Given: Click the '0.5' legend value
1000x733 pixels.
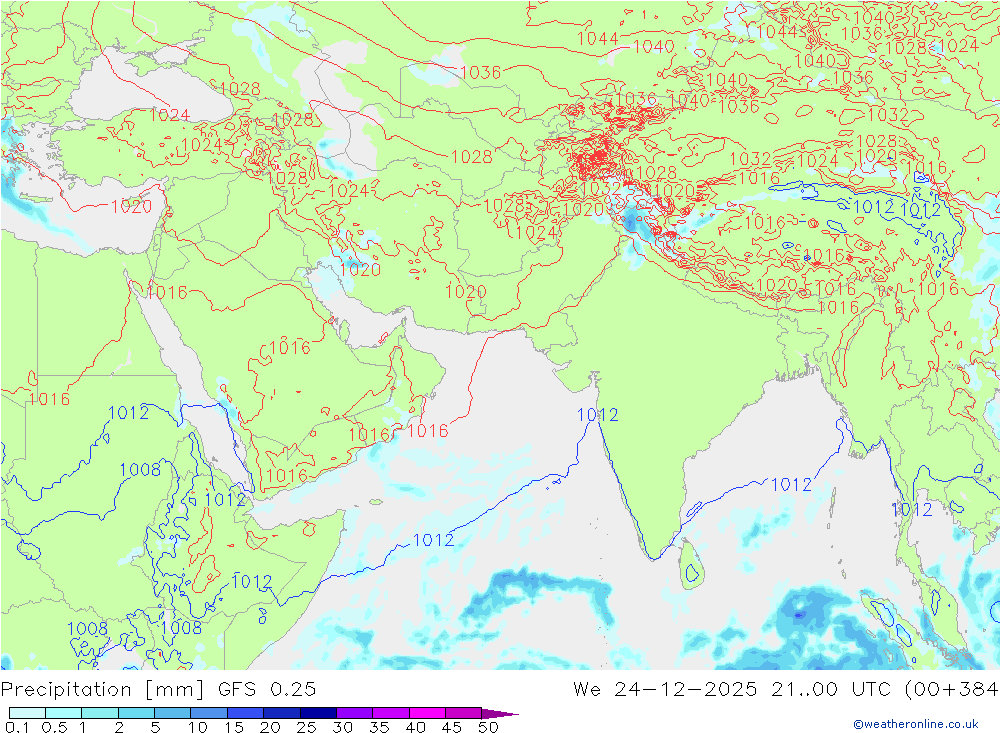Looking at the screenshot, I should (x=54, y=727).
